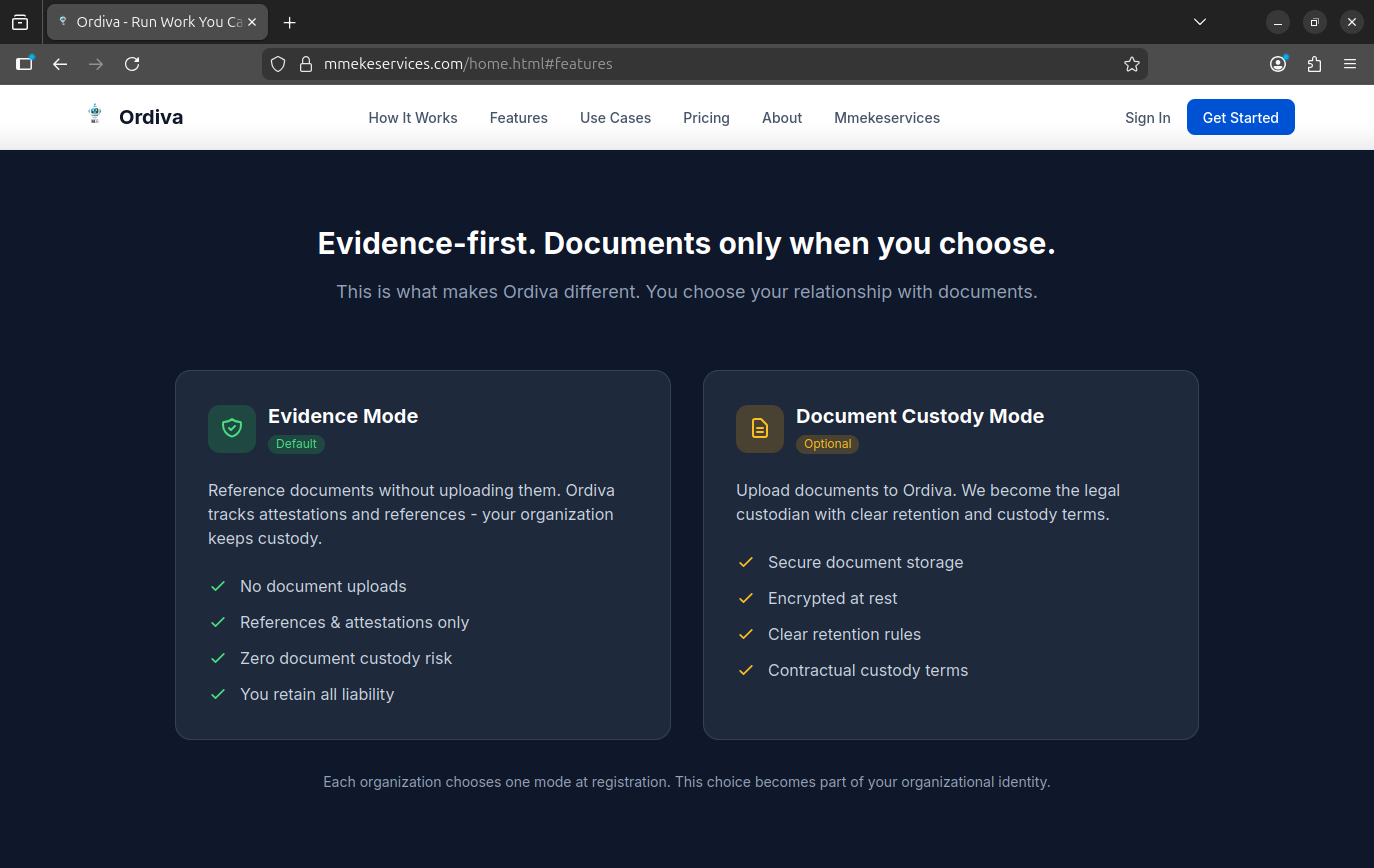Click the yellow document Custody Mode icon
The image size is (1374, 868).
[760, 429]
